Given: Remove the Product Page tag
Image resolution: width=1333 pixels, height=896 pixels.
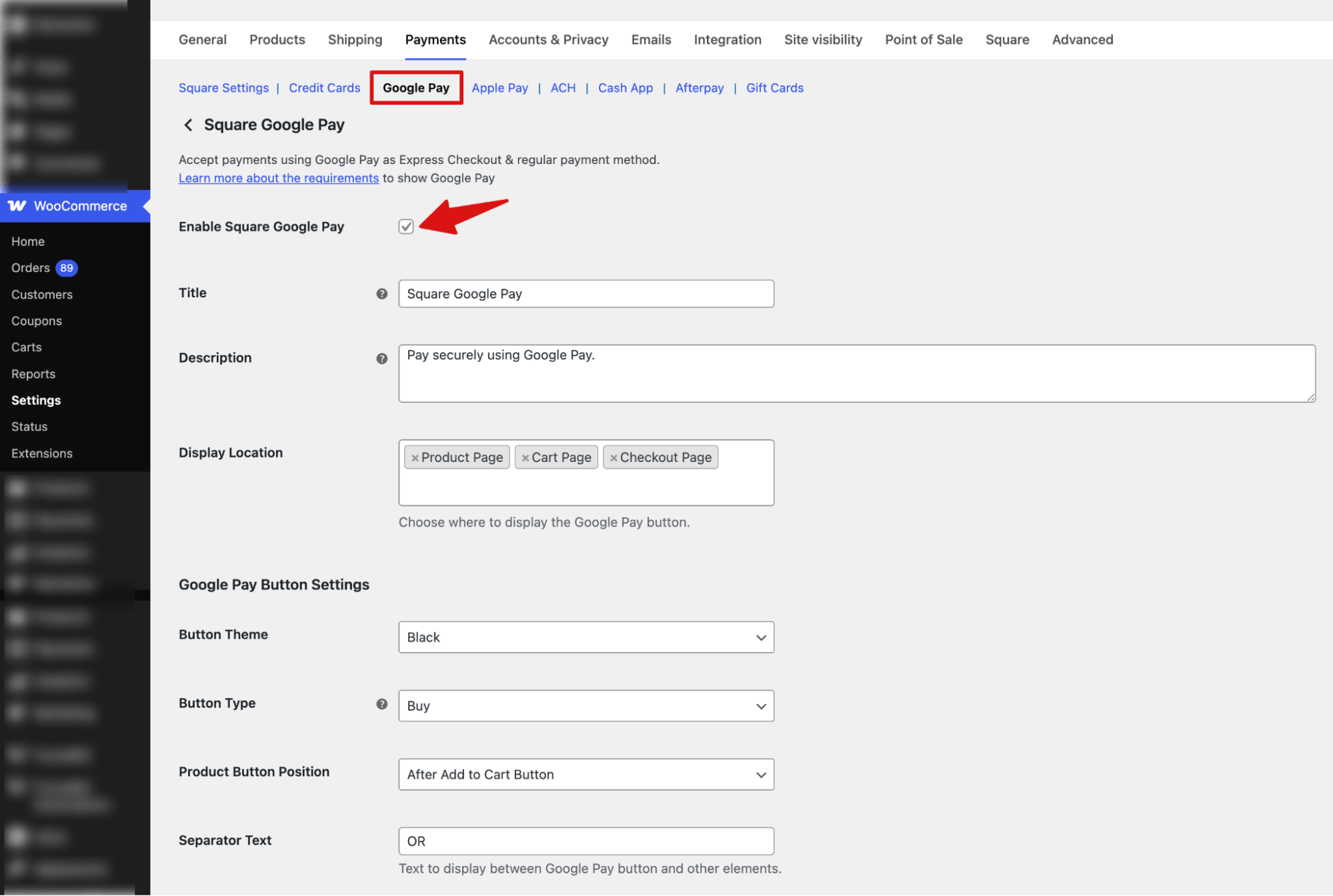Looking at the screenshot, I should point(415,458).
